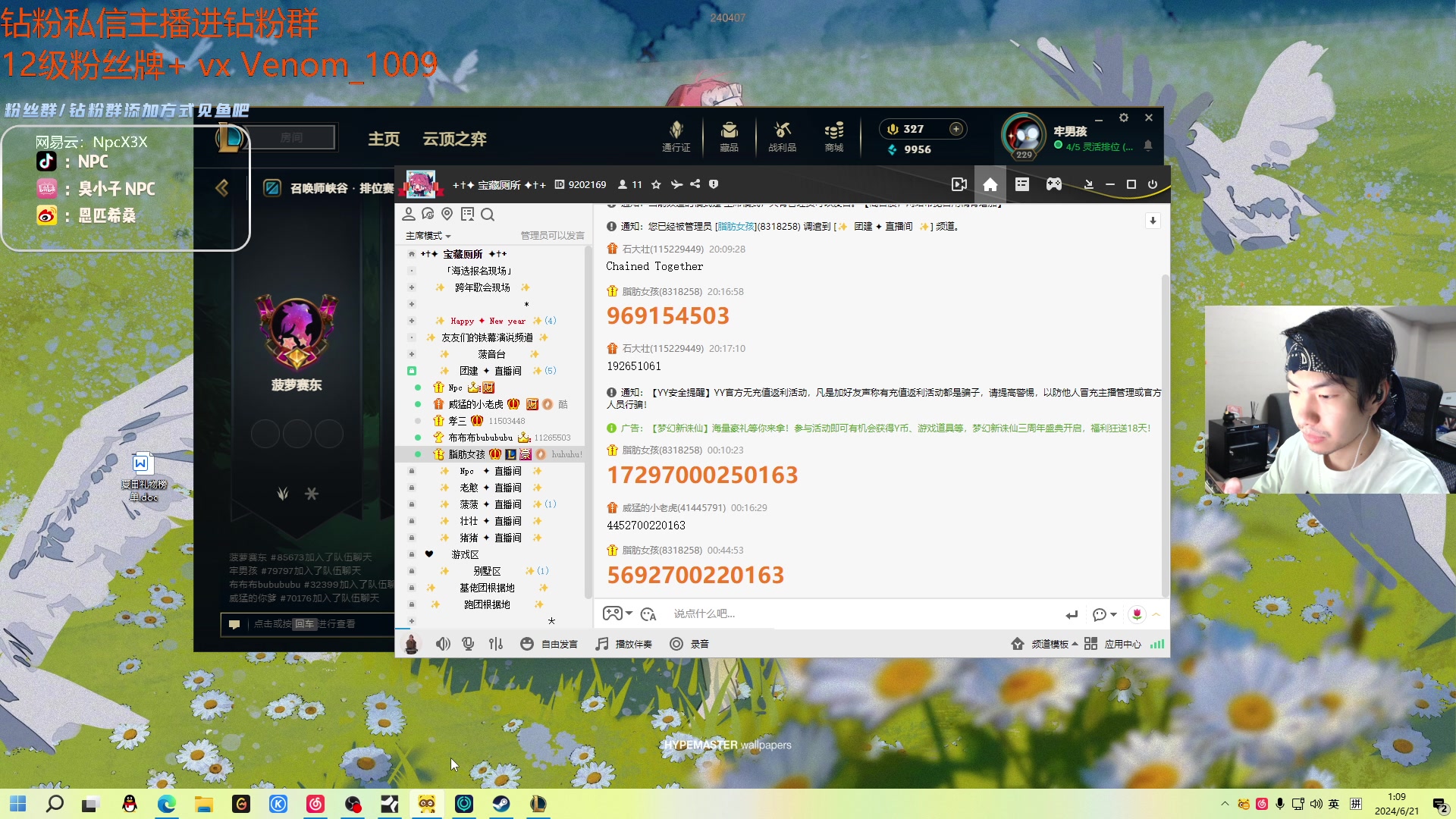Image resolution: width=1456 pixels, height=819 pixels.
Task: Switch to 主页 tab in League client
Action: (384, 139)
